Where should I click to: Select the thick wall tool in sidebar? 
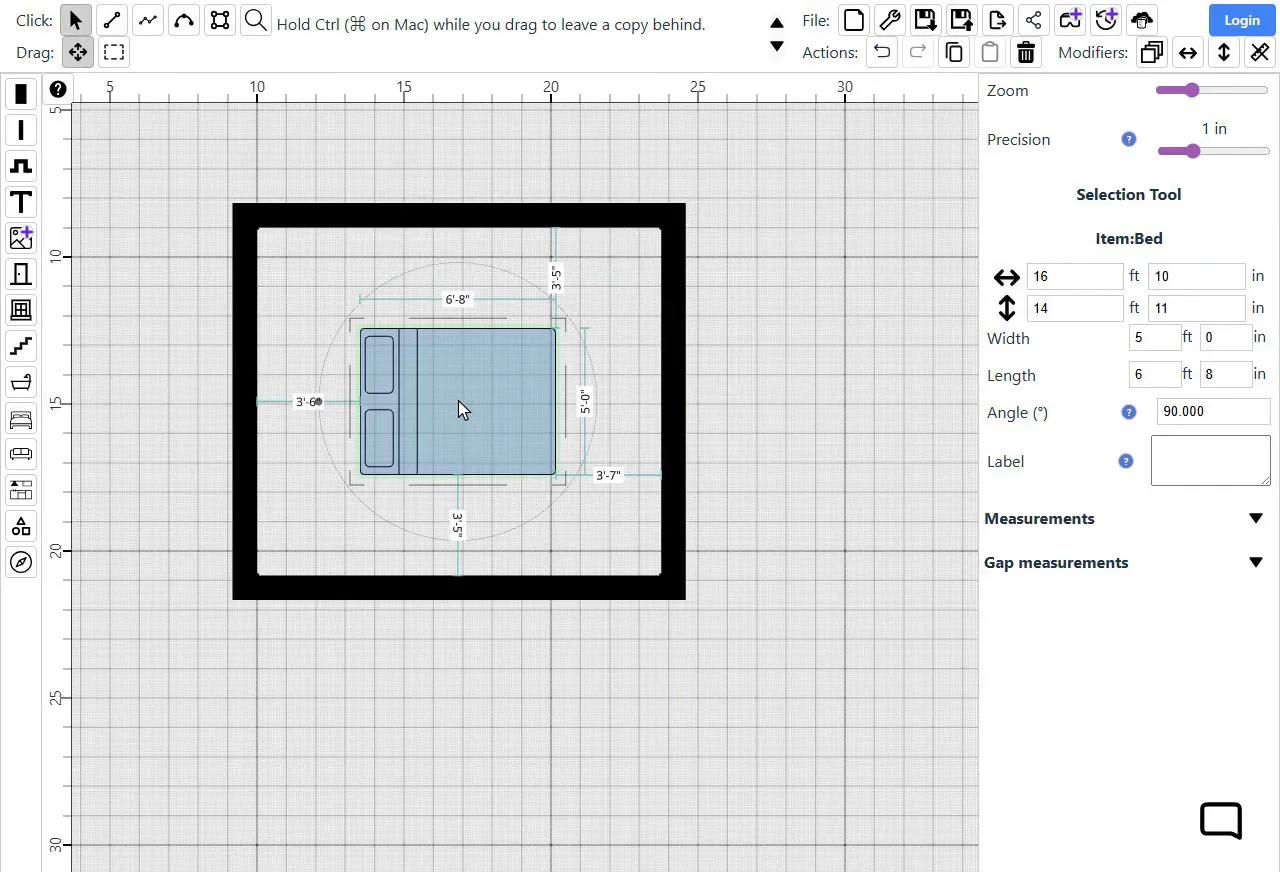point(21,94)
